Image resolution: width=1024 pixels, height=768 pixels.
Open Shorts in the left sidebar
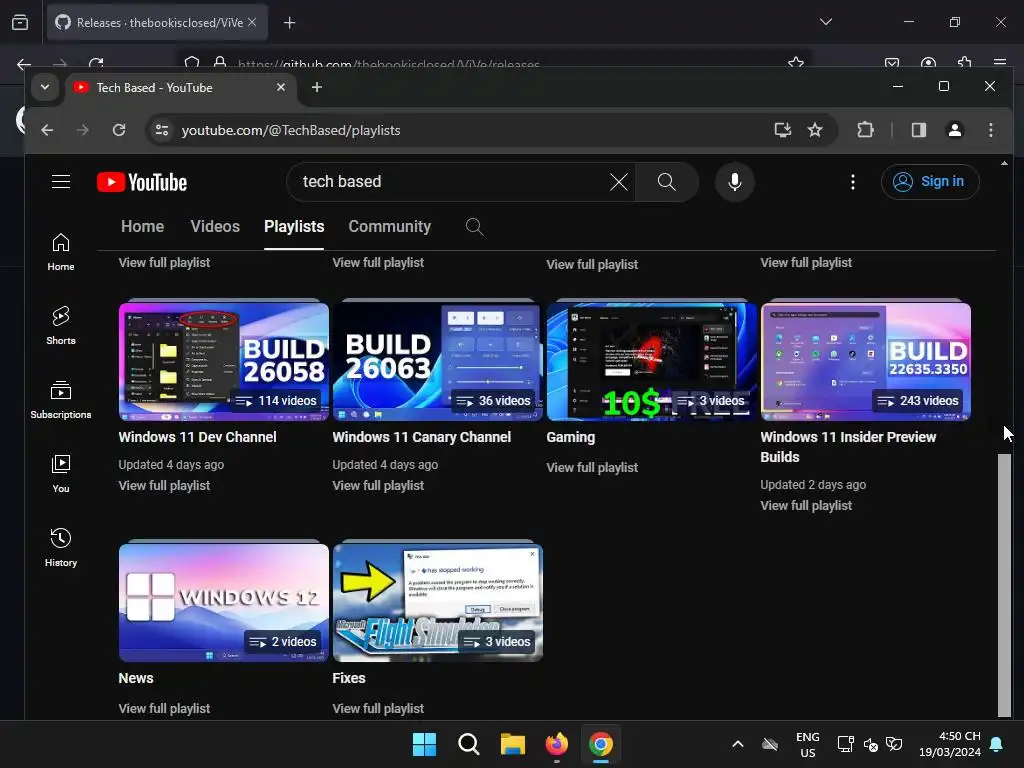point(61,326)
